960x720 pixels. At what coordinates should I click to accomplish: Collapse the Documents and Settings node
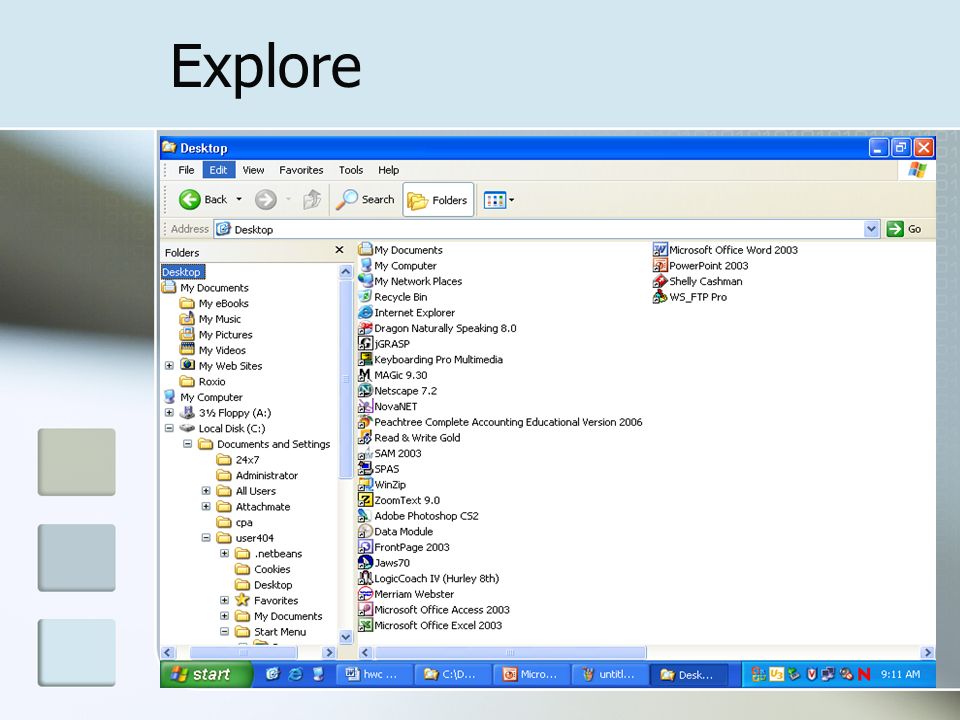(x=187, y=444)
